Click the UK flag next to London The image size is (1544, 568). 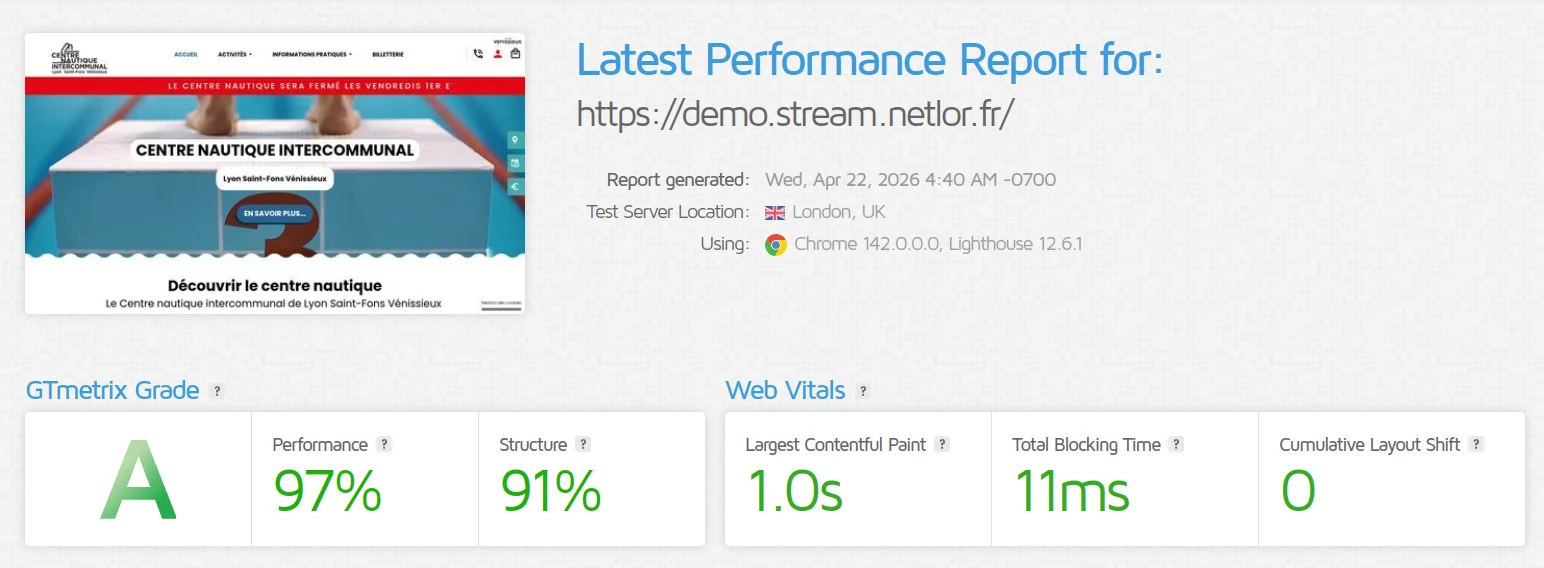pyautogui.click(x=775, y=212)
